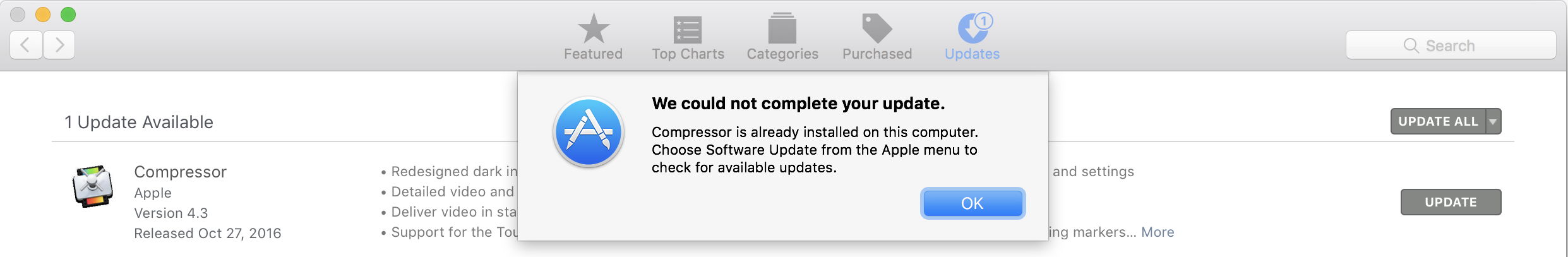Viewport: 1568px width, 257px height.
Task: Click the Update button for Compressor
Action: pyautogui.click(x=1451, y=202)
